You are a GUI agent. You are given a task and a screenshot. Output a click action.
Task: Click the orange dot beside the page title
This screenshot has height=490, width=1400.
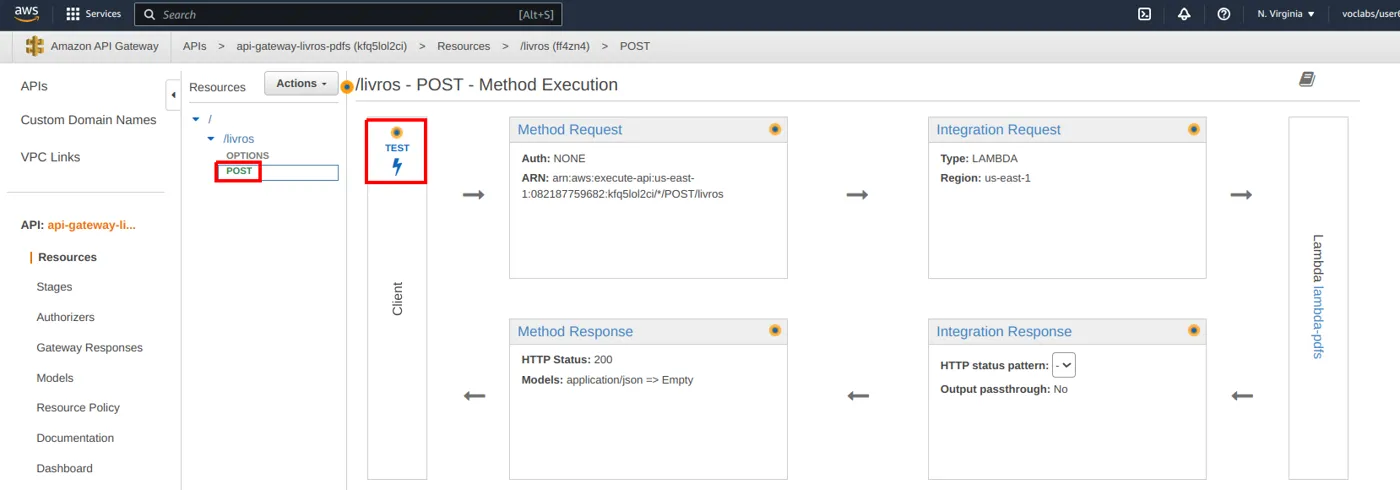347,86
